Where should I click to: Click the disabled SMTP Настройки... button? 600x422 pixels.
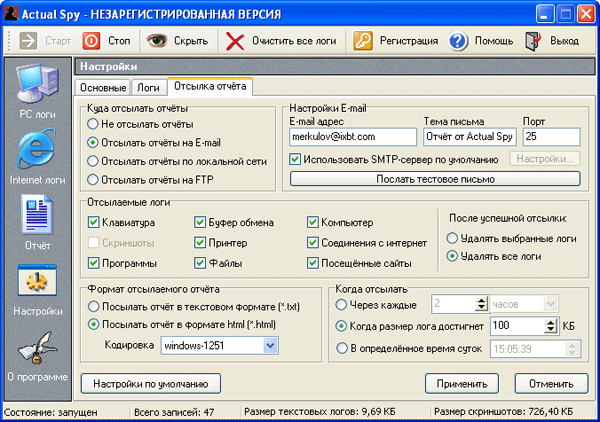[x=545, y=159]
